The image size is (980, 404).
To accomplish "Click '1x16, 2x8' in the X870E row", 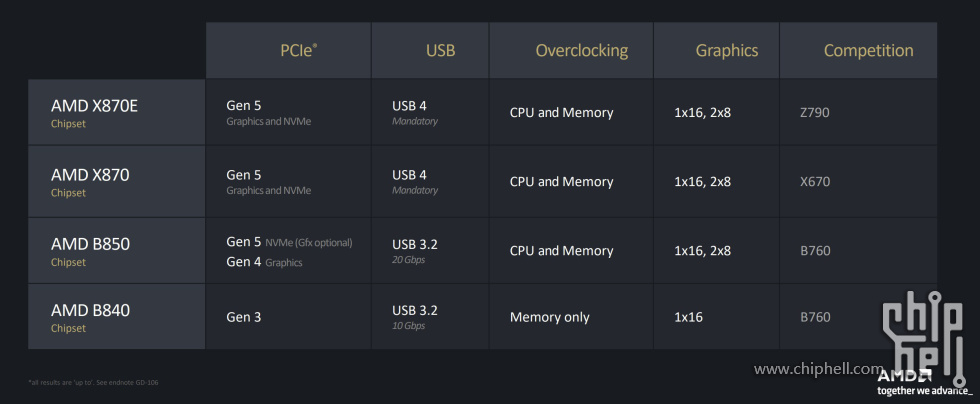I will [702, 113].
